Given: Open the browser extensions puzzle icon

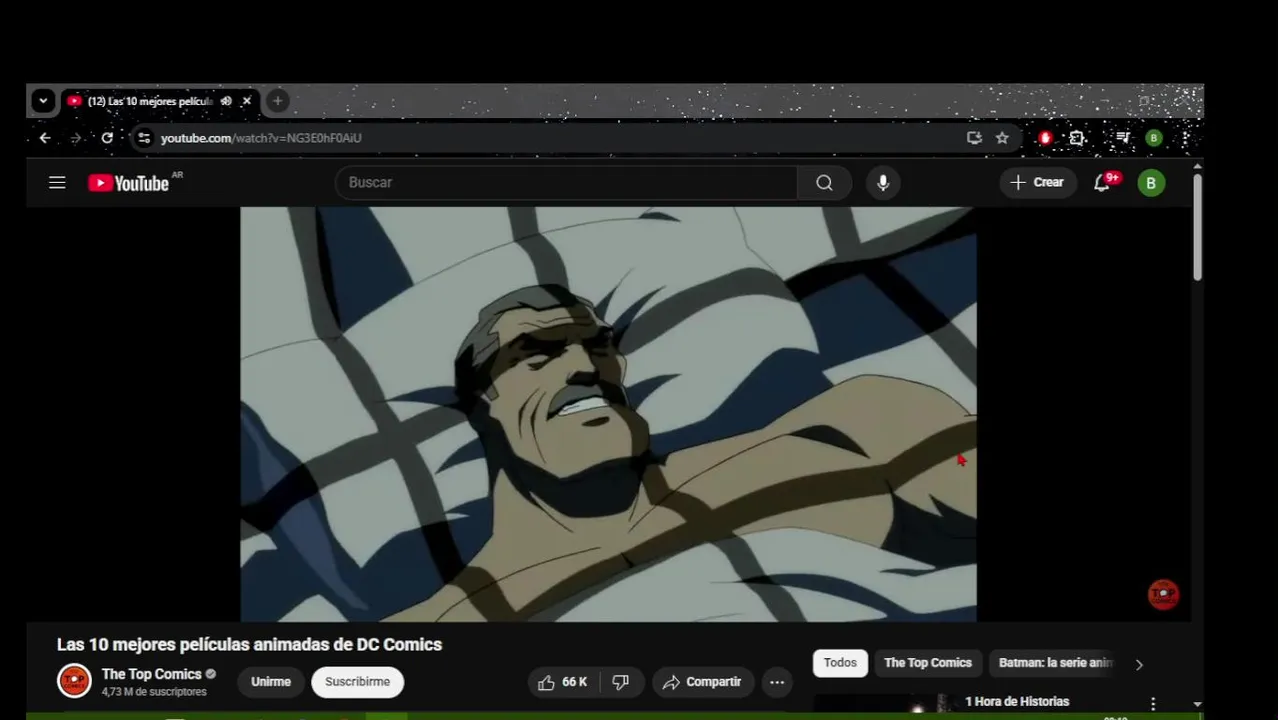Looking at the screenshot, I should pos(1077,138).
